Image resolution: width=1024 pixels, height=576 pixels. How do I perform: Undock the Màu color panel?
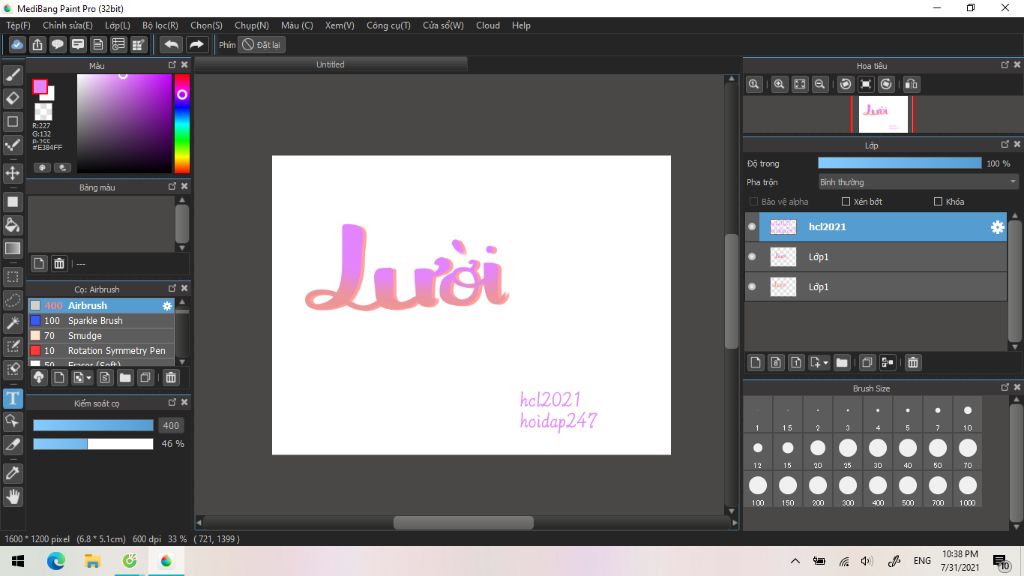tap(172, 65)
